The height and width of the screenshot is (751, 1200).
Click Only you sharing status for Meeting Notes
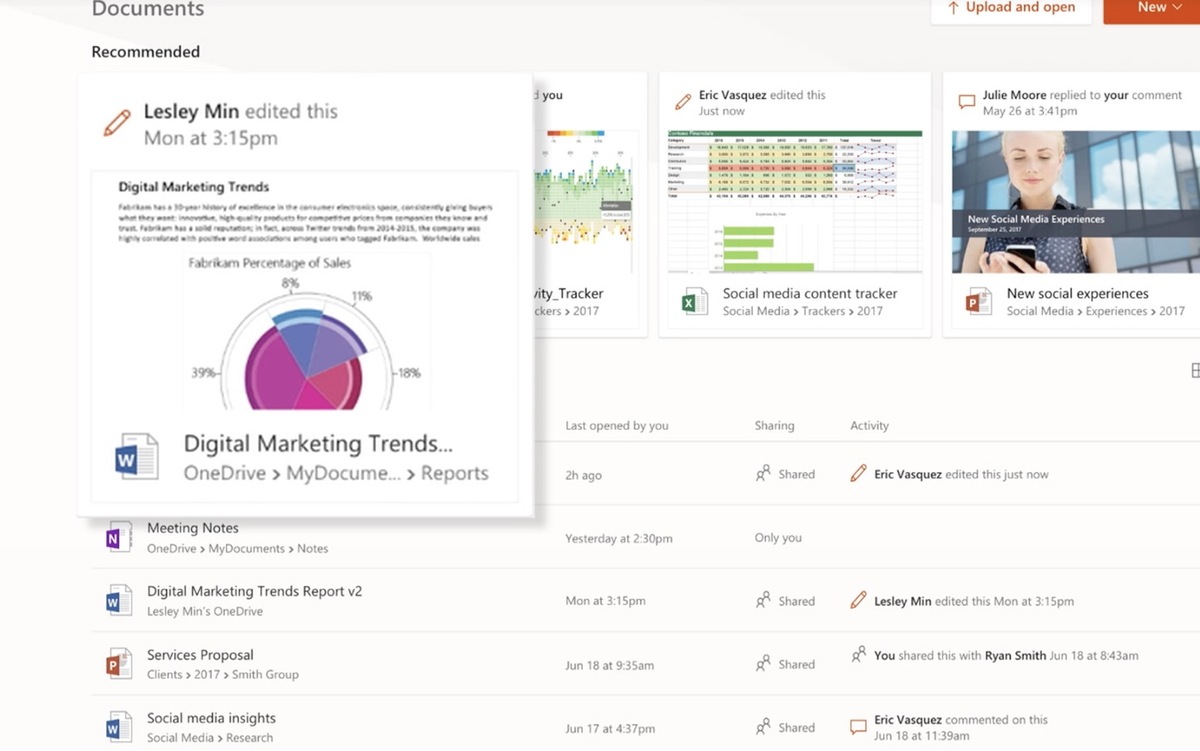click(778, 538)
